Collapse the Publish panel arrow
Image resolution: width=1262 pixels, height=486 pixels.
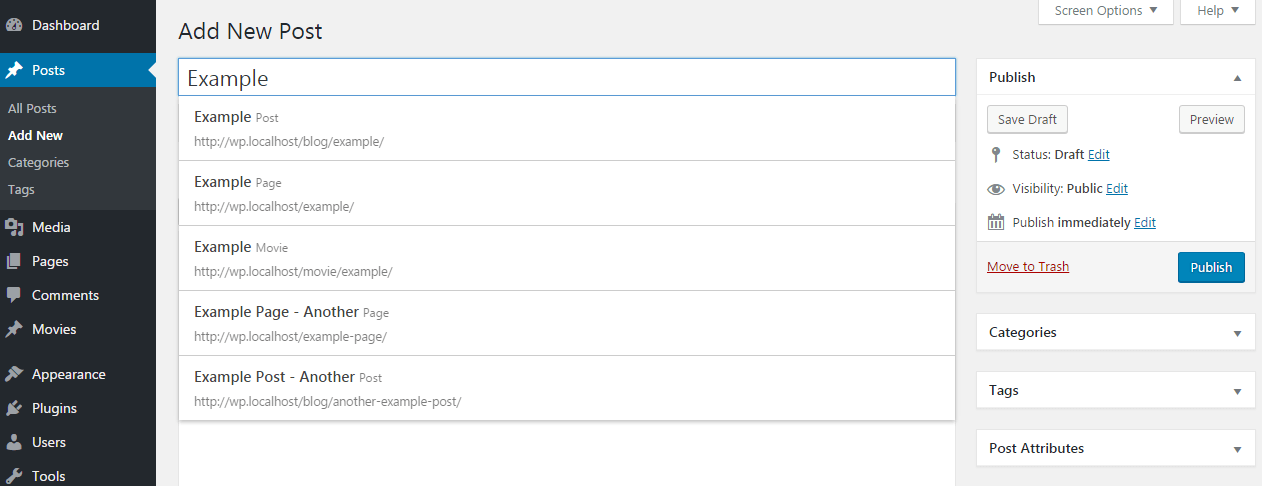1237,77
